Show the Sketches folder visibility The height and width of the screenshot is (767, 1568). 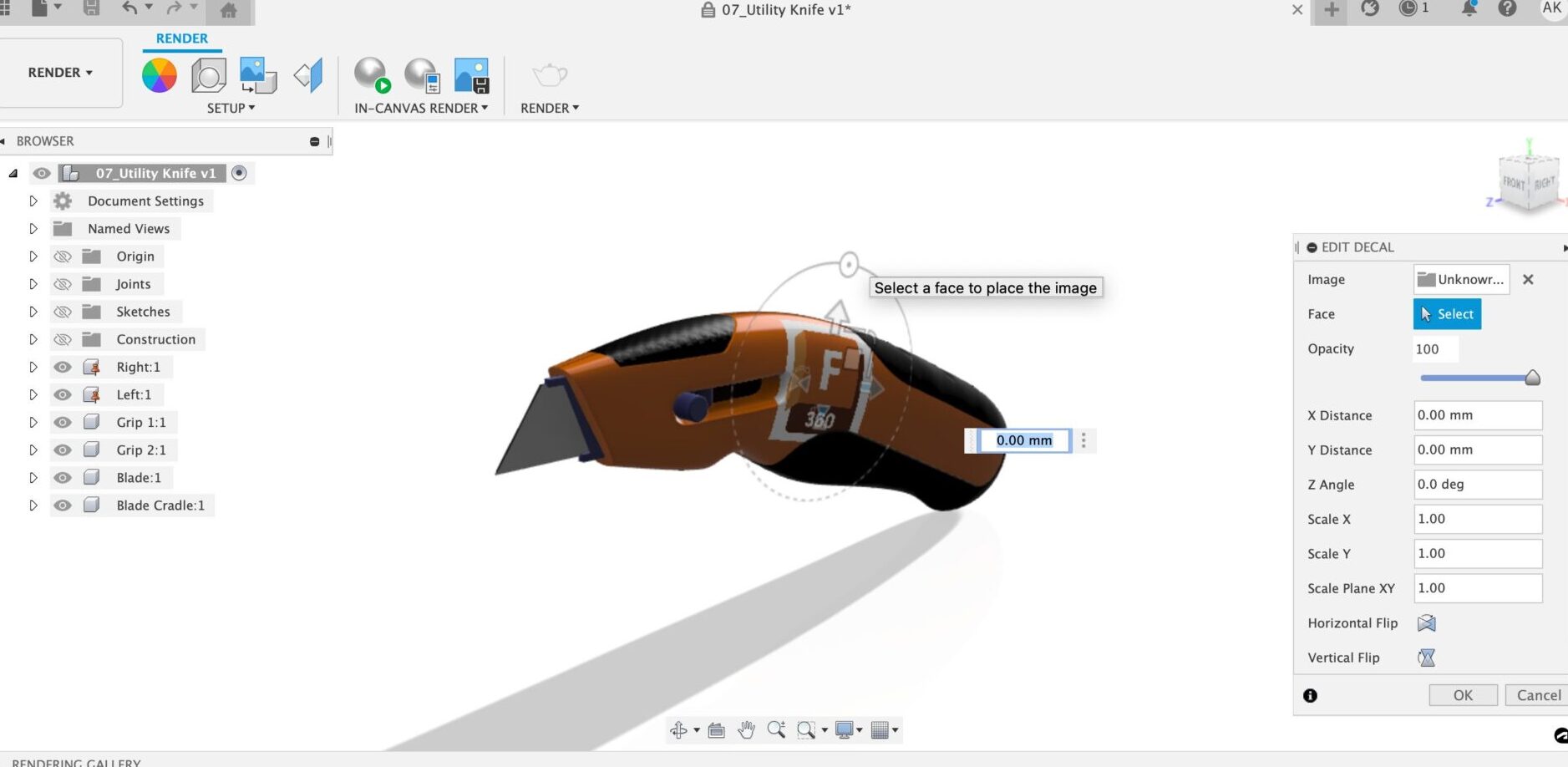coord(63,311)
